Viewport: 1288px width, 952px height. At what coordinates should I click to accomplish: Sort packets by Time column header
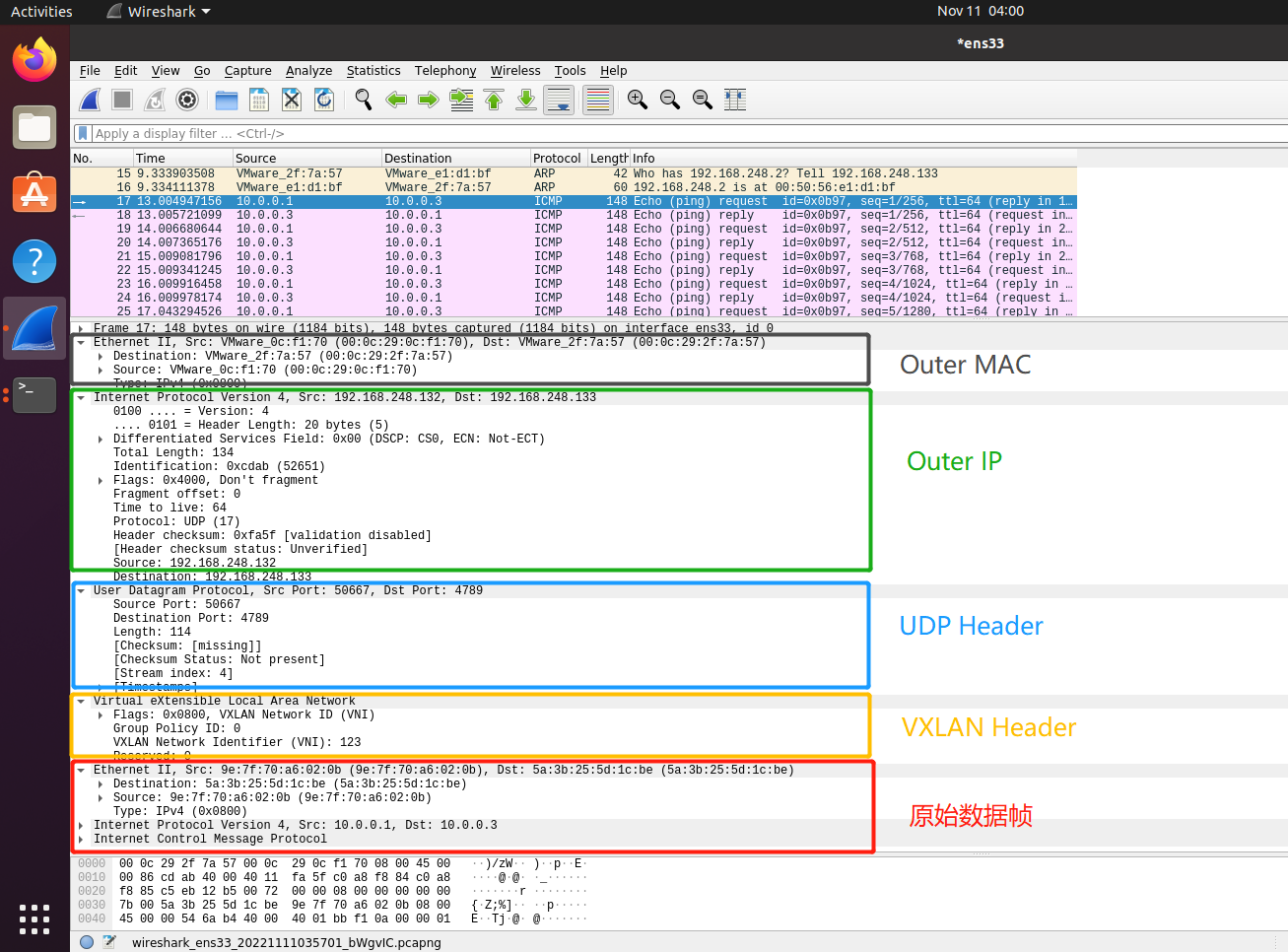click(182, 158)
